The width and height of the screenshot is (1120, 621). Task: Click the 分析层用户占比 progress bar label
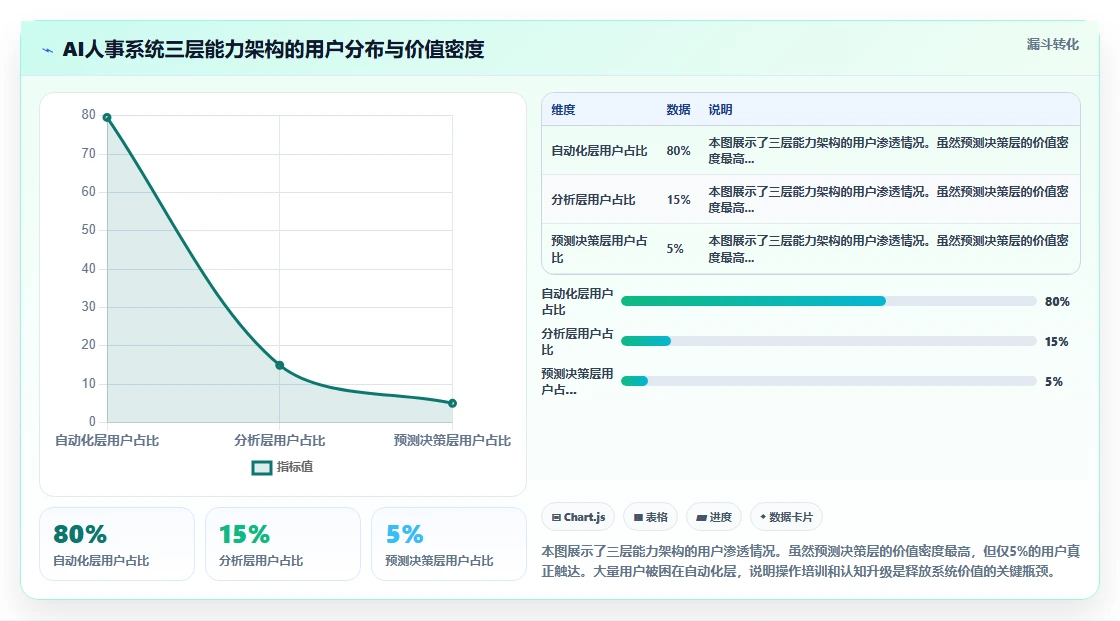pyautogui.click(x=577, y=342)
